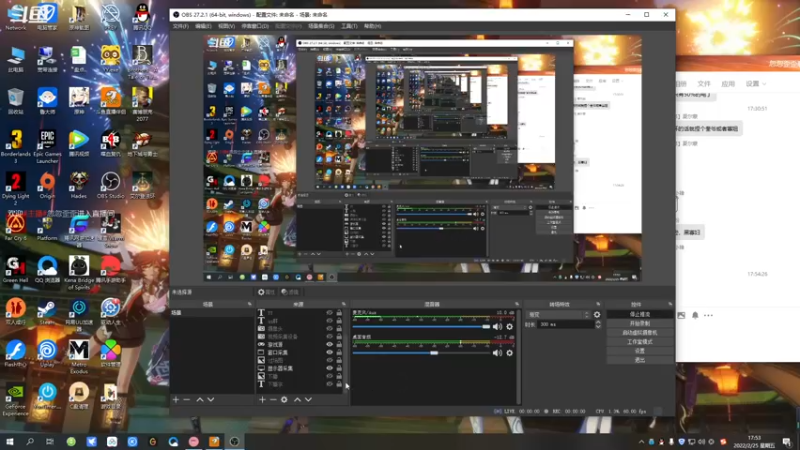Open Hades desktop shortcut
The width and height of the screenshot is (800, 450).
click(79, 186)
